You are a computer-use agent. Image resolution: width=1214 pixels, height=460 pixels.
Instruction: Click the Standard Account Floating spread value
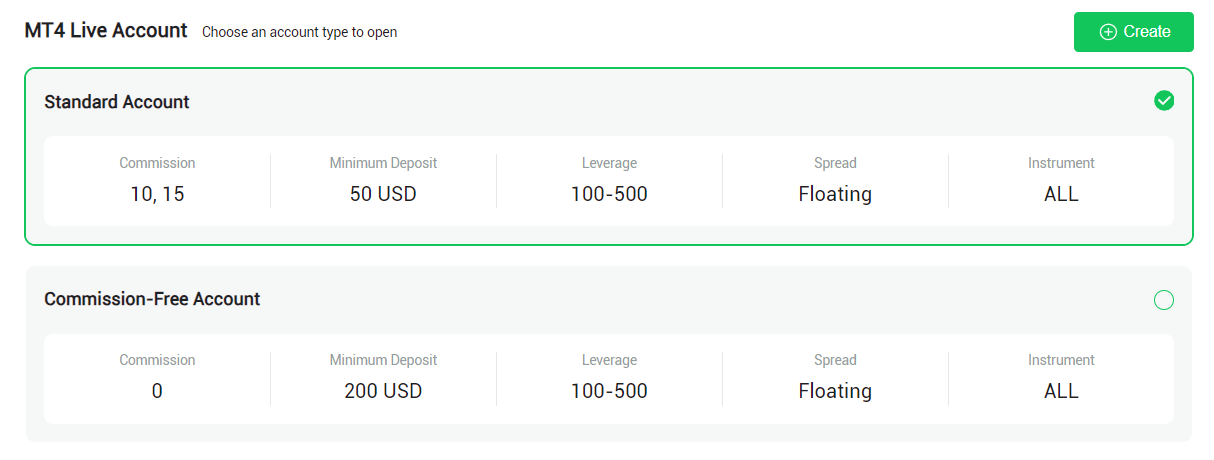pos(835,194)
